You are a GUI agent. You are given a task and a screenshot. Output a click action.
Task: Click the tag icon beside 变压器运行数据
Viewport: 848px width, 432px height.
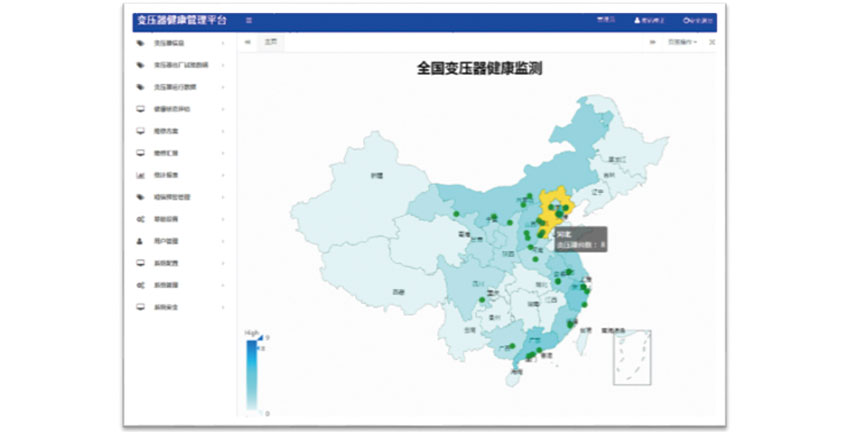click(140, 87)
